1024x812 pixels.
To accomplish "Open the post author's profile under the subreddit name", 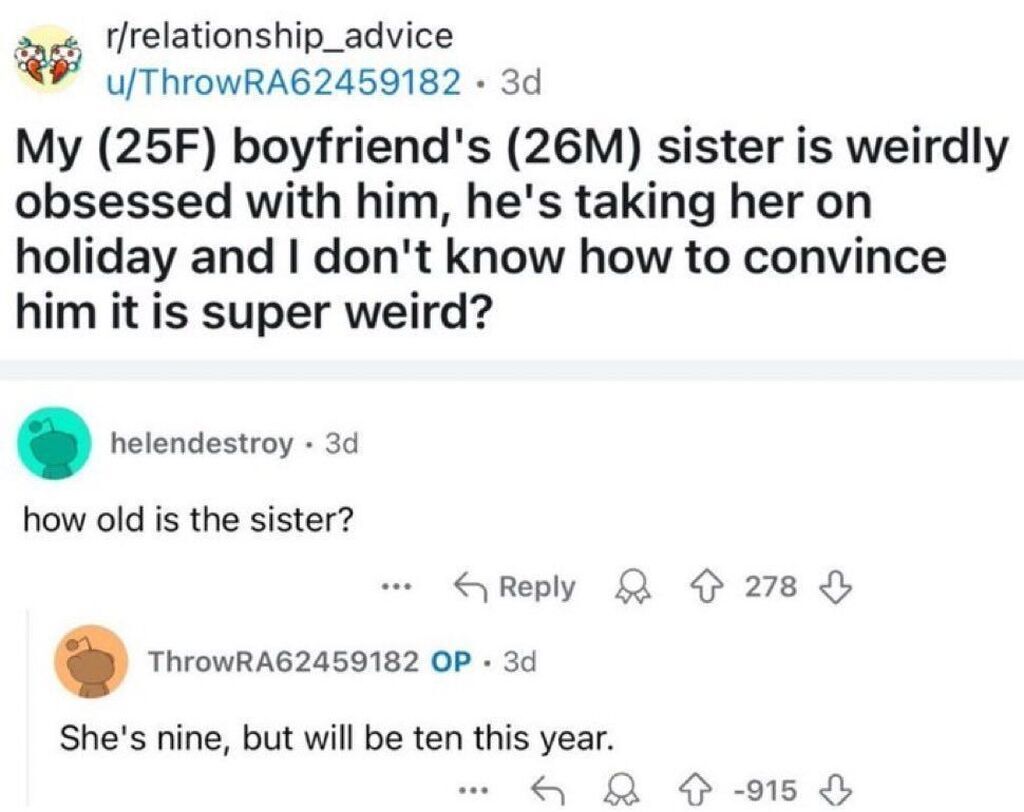I will click(x=284, y=81).
